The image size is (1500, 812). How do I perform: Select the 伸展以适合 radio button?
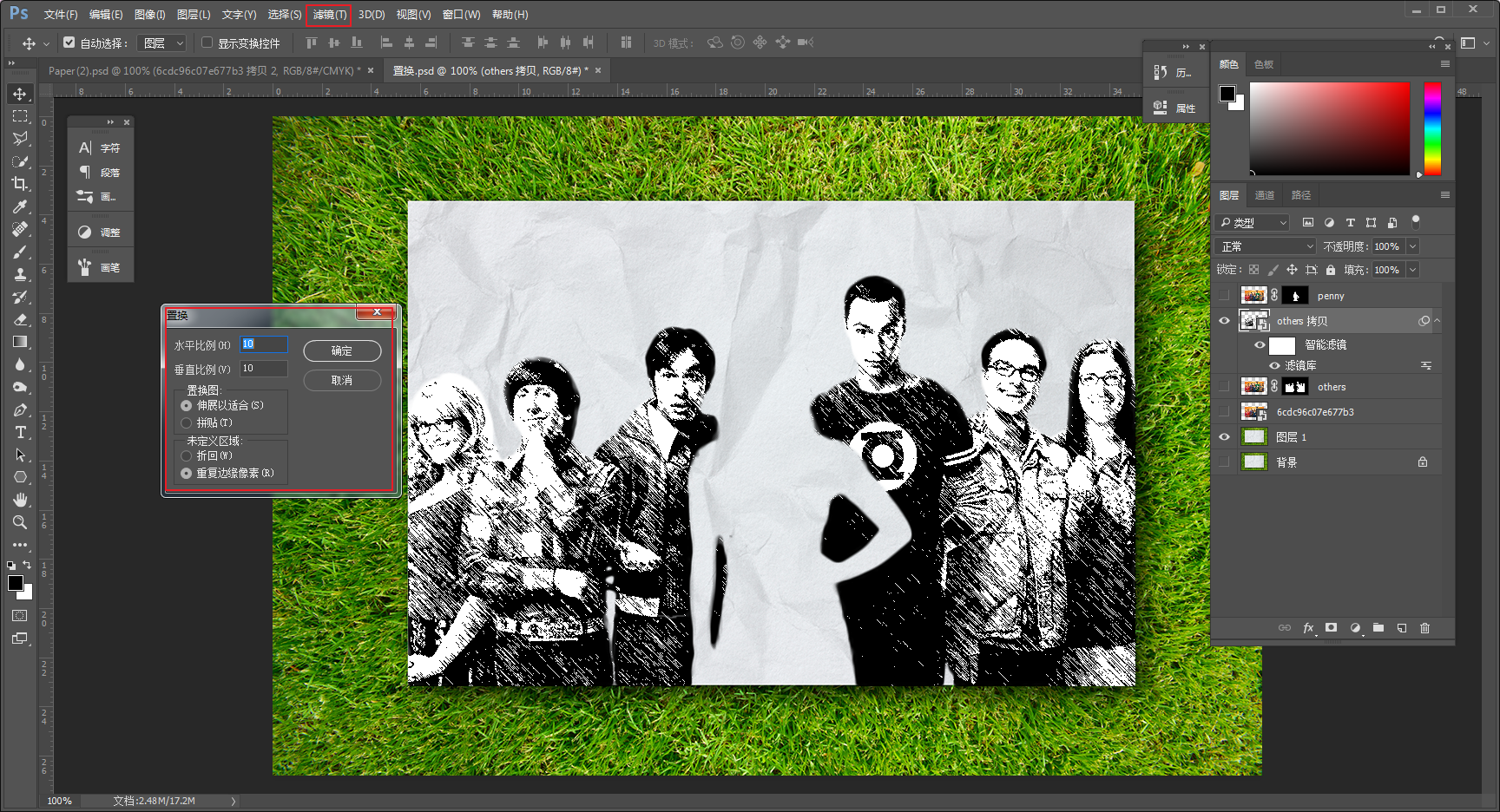186,406
